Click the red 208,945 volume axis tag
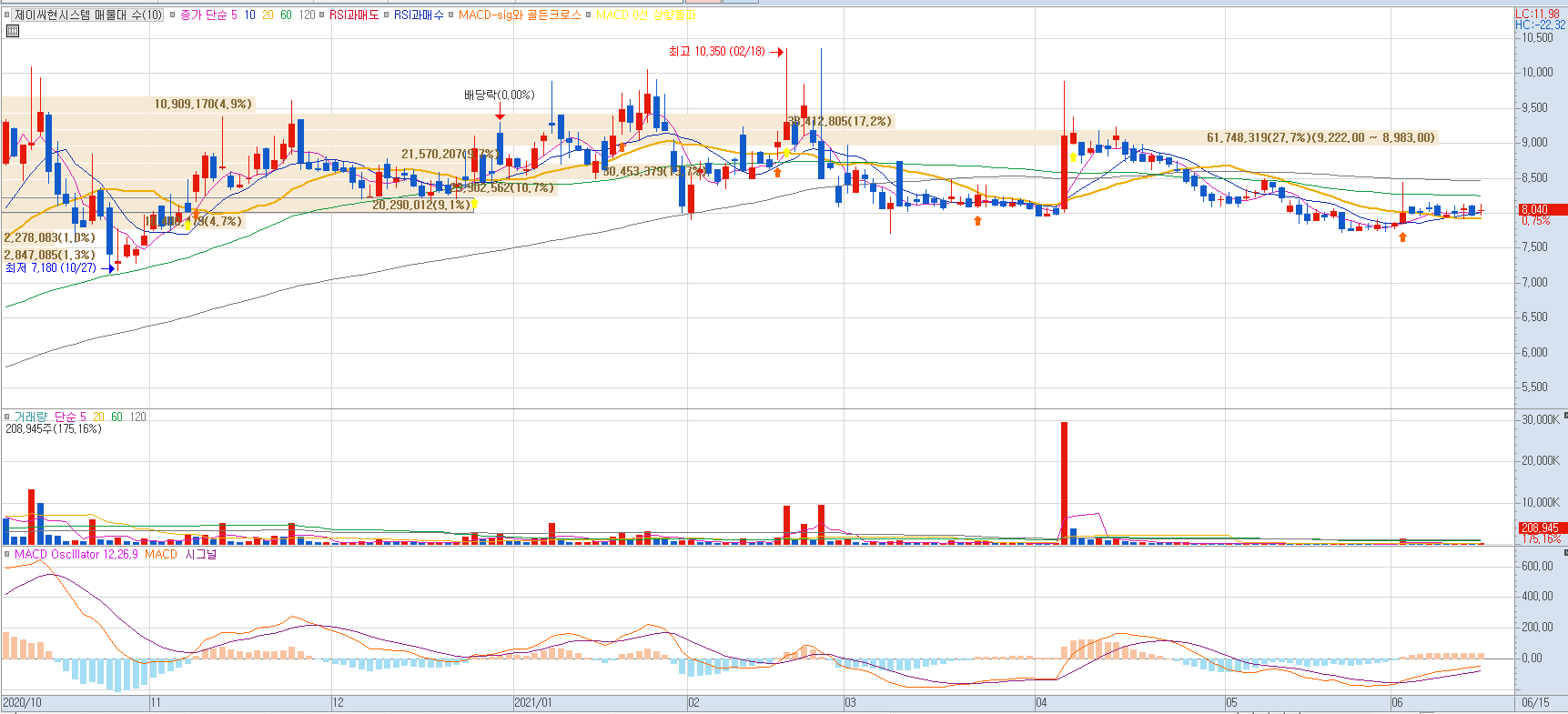The image size is (1568, 714). tap(1542, 528)
